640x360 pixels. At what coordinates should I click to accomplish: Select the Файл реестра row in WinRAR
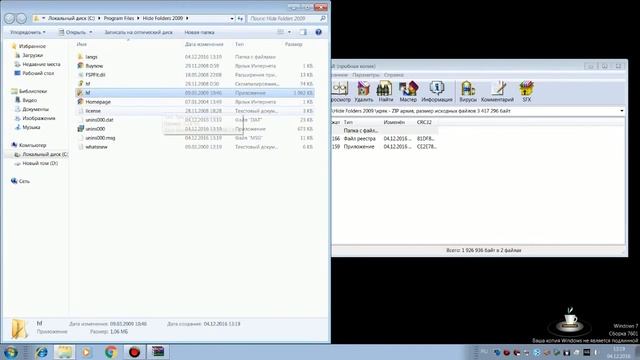[384, 138]
